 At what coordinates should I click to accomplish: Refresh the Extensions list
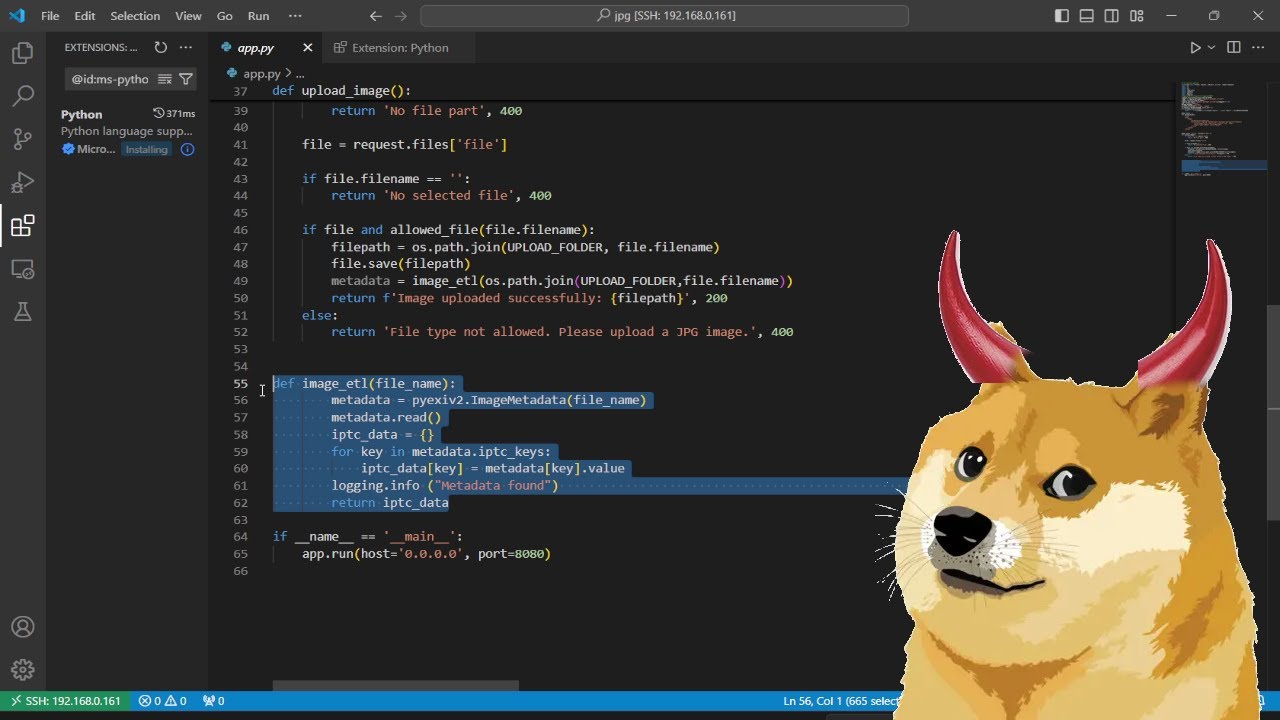(160, 47)
